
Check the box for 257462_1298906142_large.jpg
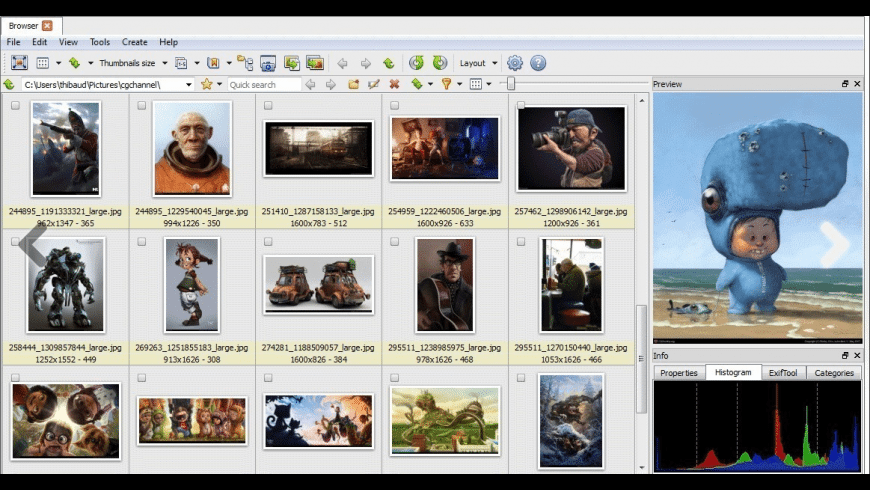coord(521,105)
